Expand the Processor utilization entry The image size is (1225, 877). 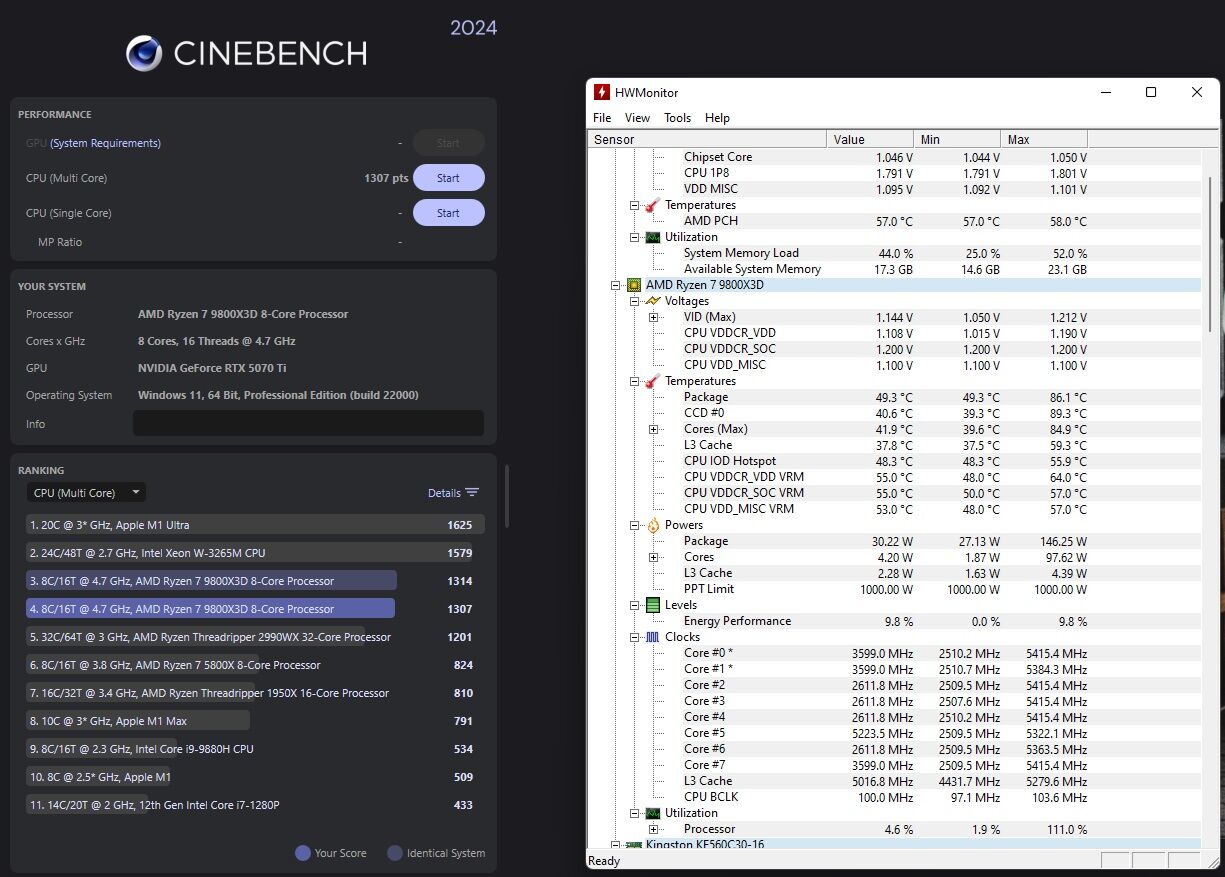point(654,829)
